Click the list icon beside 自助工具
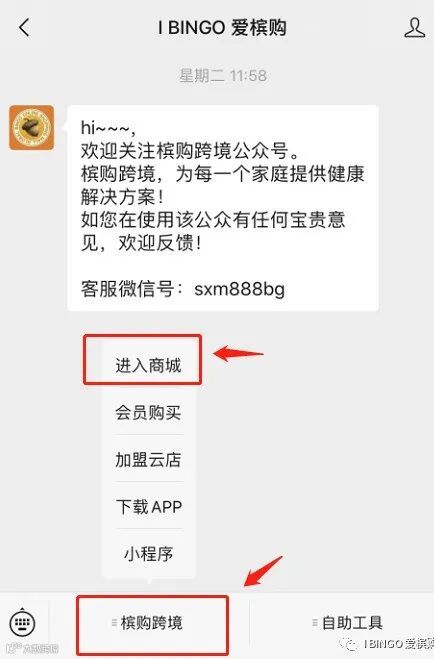The image size is (434, 659). point(315,622)
